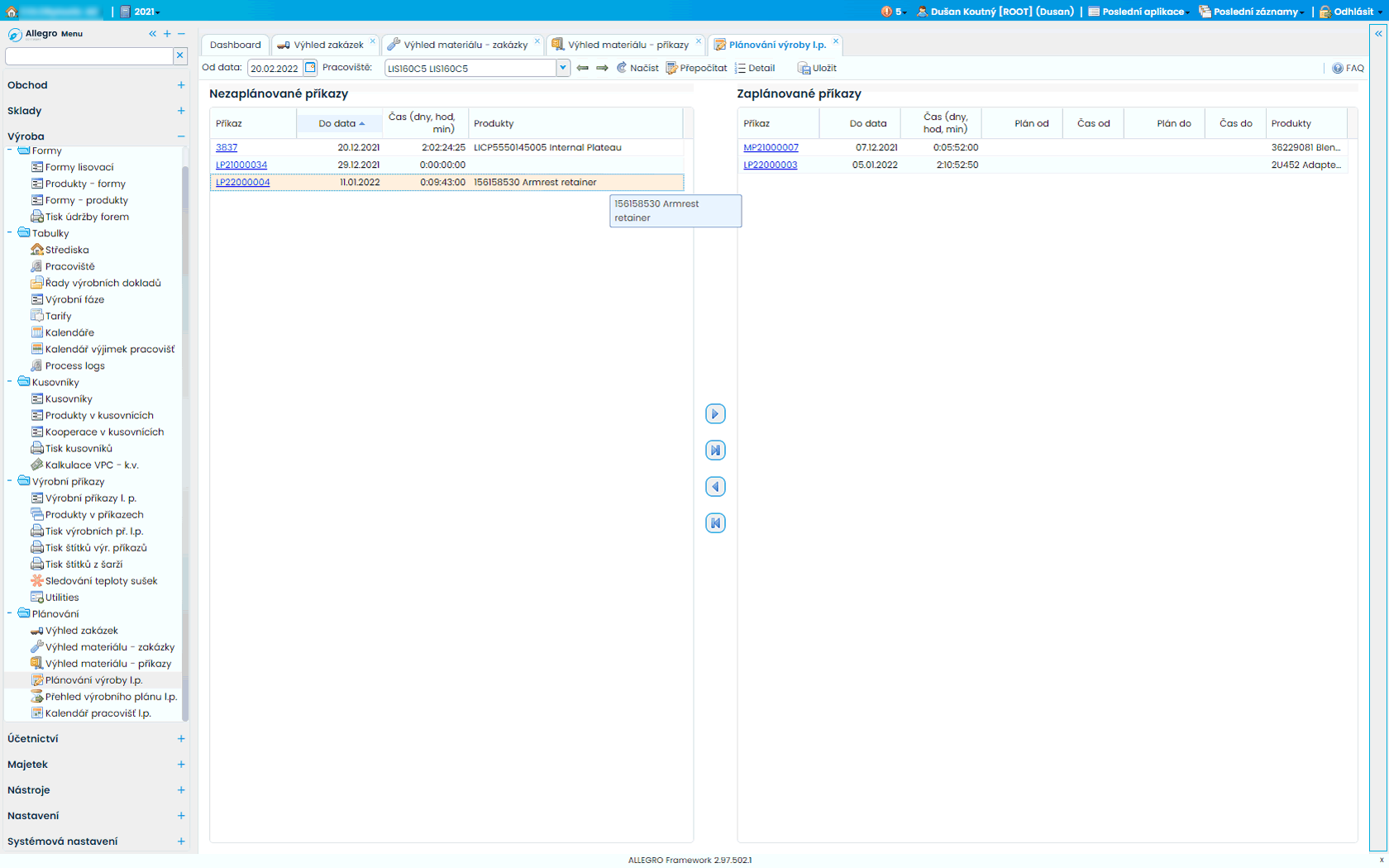The height and width of the screenshot is (868, 1389).
Task: Sort by Do data column header
Action: coord(337,123)
